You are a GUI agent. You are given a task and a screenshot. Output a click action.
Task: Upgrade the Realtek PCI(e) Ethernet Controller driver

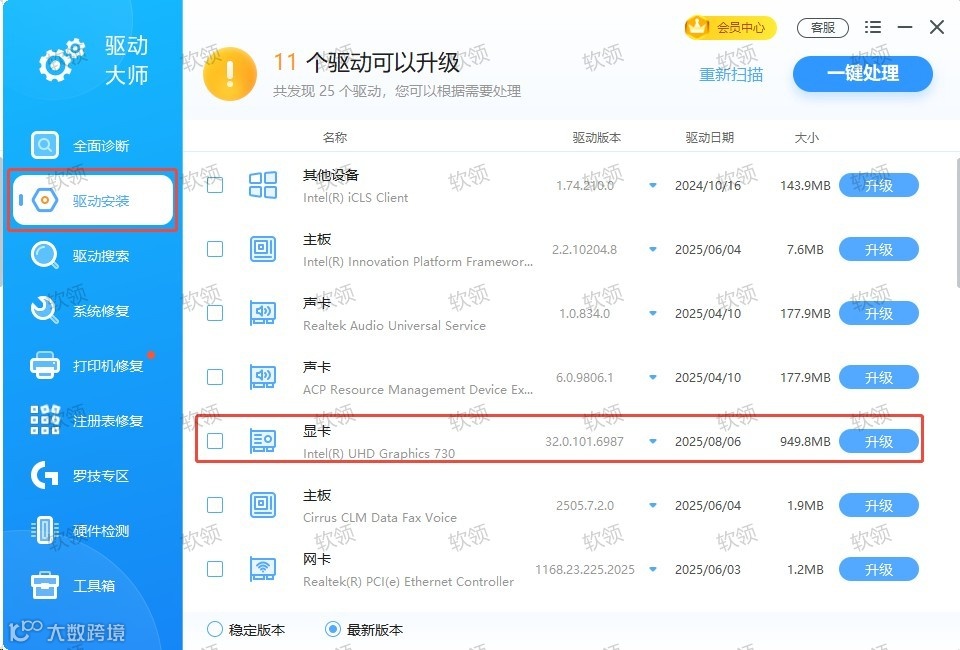click(x=879, y=569)
